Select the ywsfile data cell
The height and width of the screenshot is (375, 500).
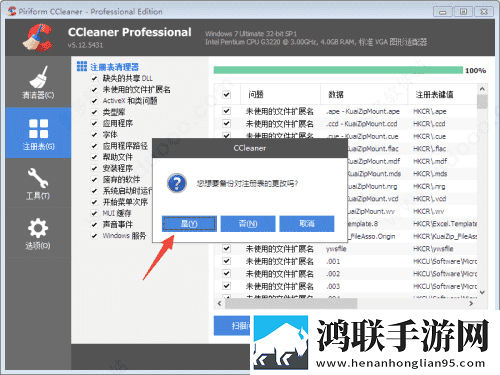pyautogui.click(x=336, y=249)
